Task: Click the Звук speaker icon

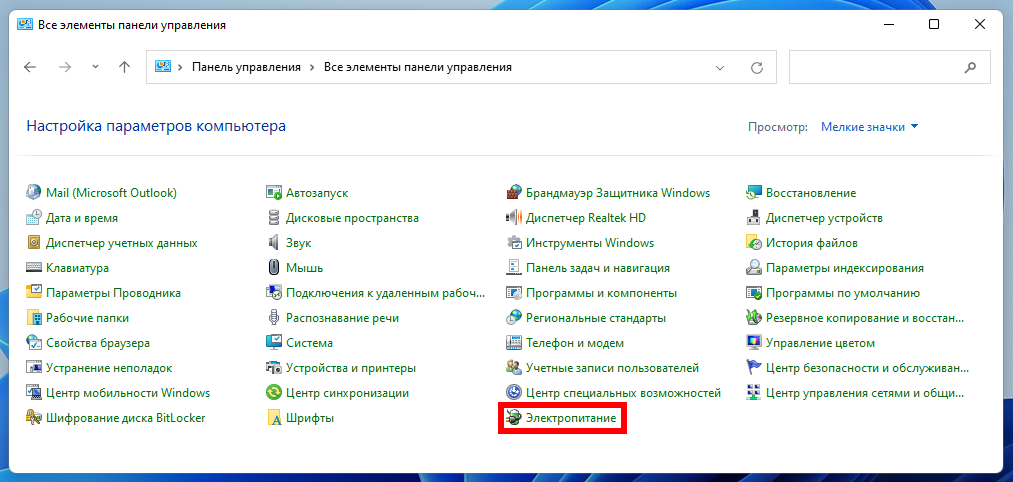Action: 274,243
